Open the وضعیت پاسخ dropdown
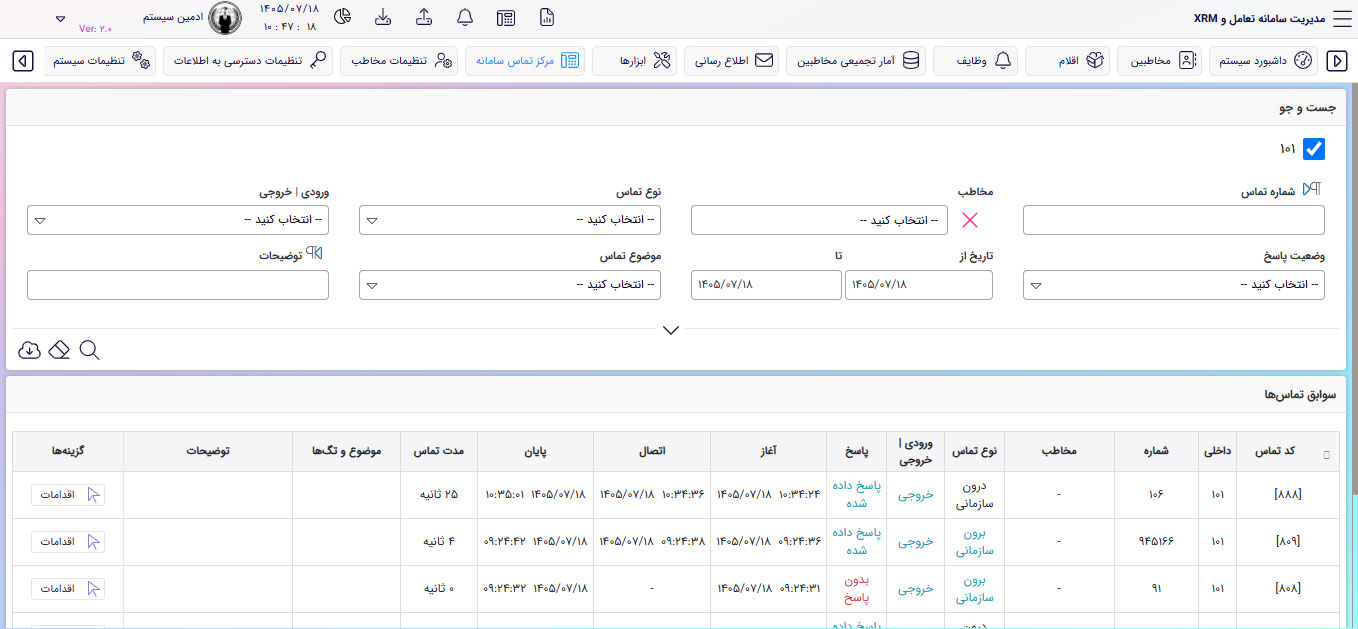Image resolution: width=1358 pixels, height=629 pixels. click(x=1174, y=285)
